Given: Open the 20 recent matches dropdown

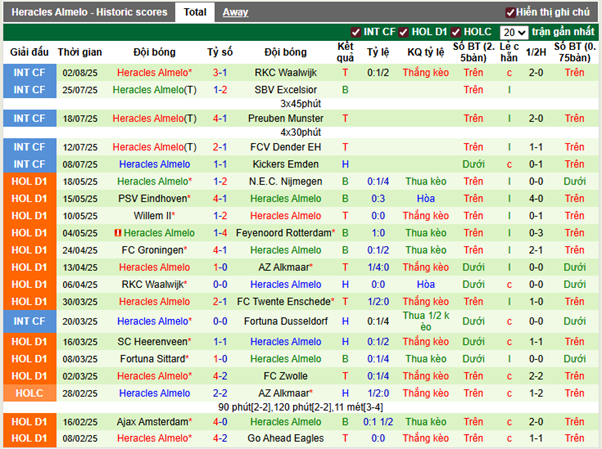Looking at the screenshot, I should click(514, 32).
